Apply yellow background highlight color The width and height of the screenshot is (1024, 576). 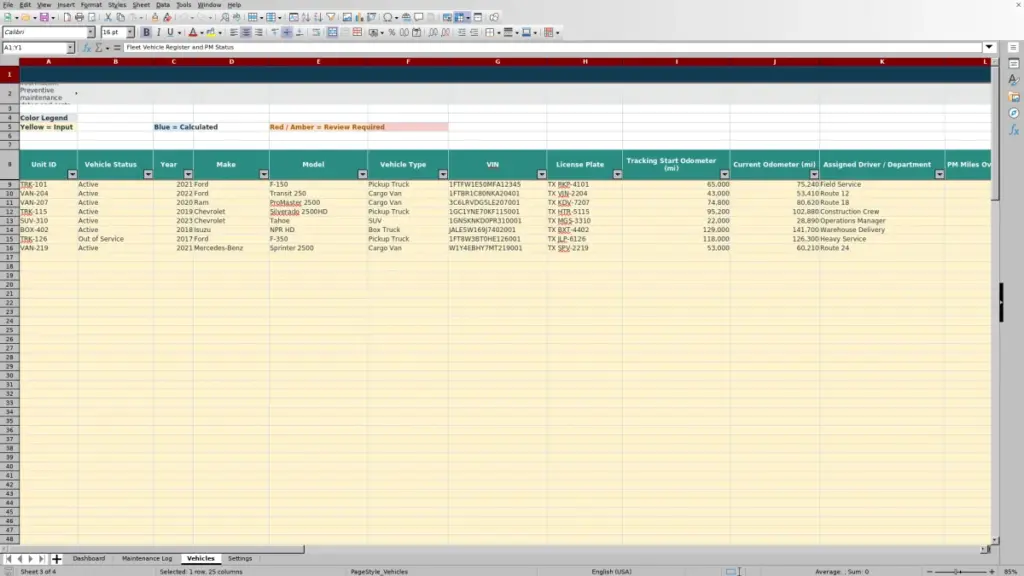[x=211, y=32]
